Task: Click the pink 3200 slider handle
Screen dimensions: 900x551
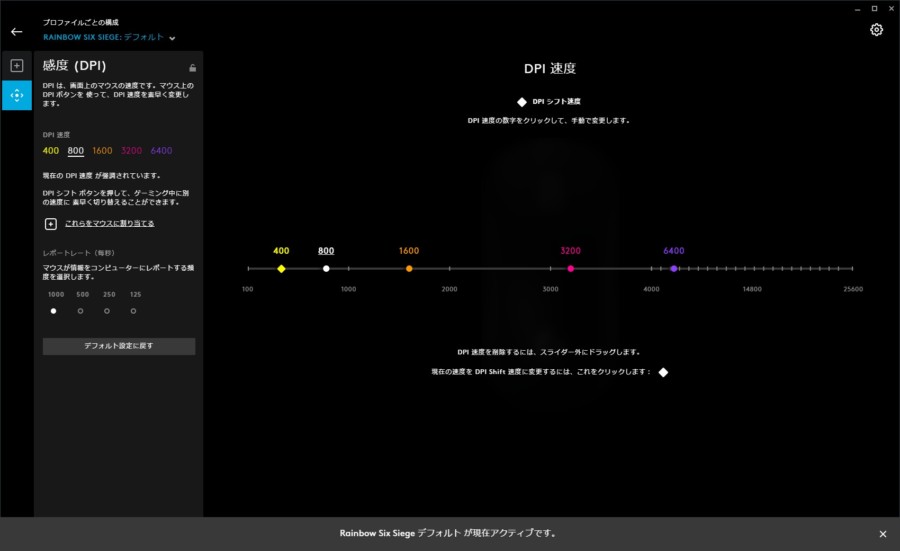Action: [x=570, y=269]
